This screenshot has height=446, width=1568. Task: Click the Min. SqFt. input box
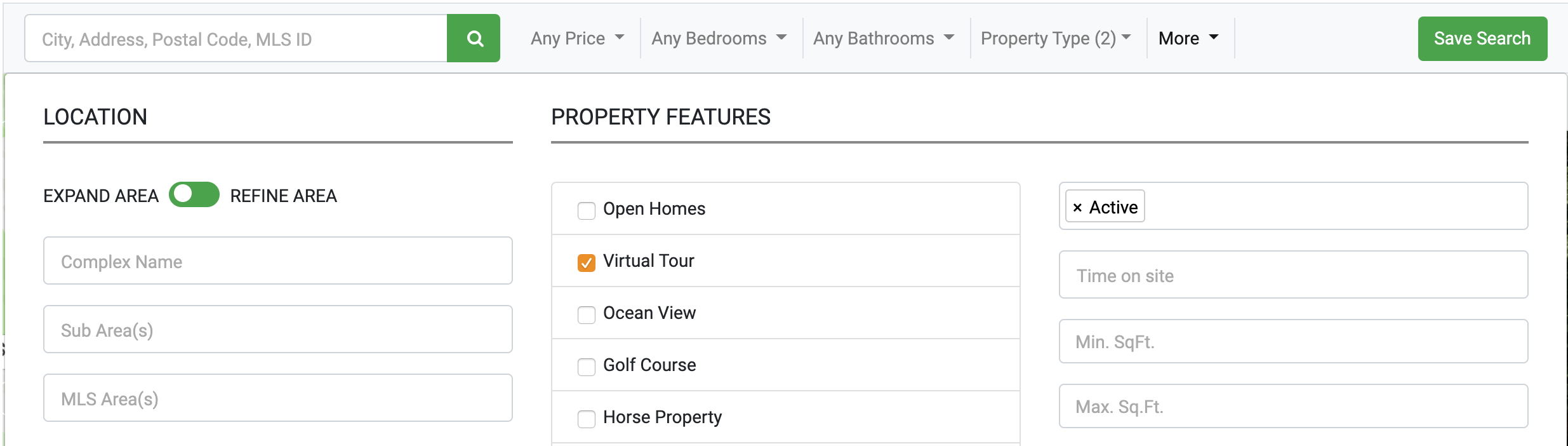point(1293,341)
